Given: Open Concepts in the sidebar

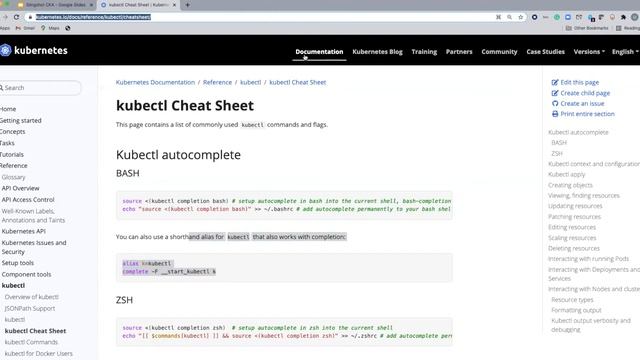Looking at the screenshot, I should point(13,132).
